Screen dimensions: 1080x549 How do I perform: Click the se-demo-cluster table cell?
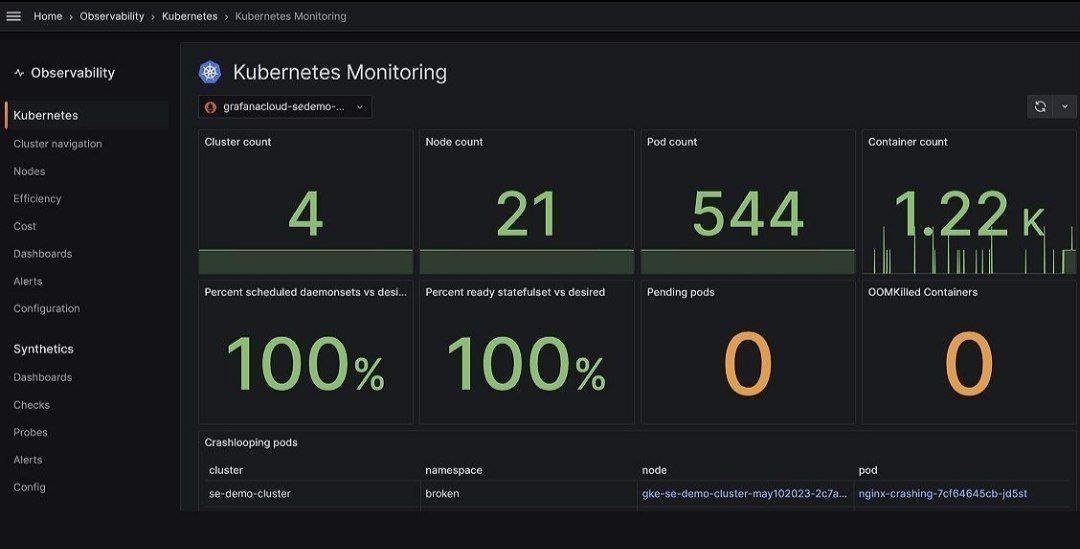pos(249,493)
